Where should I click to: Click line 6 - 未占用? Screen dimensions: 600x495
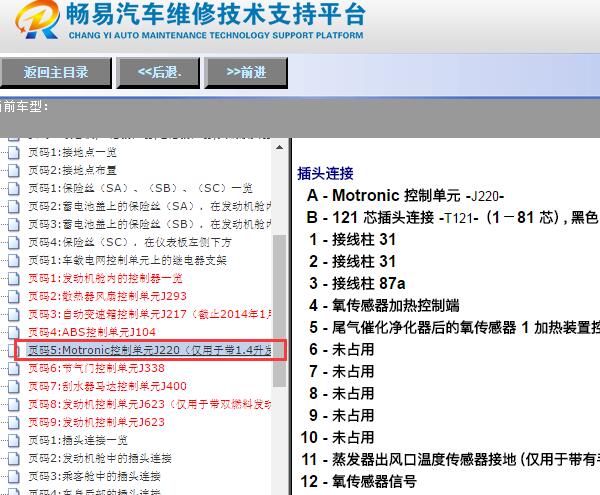[341, 349]
